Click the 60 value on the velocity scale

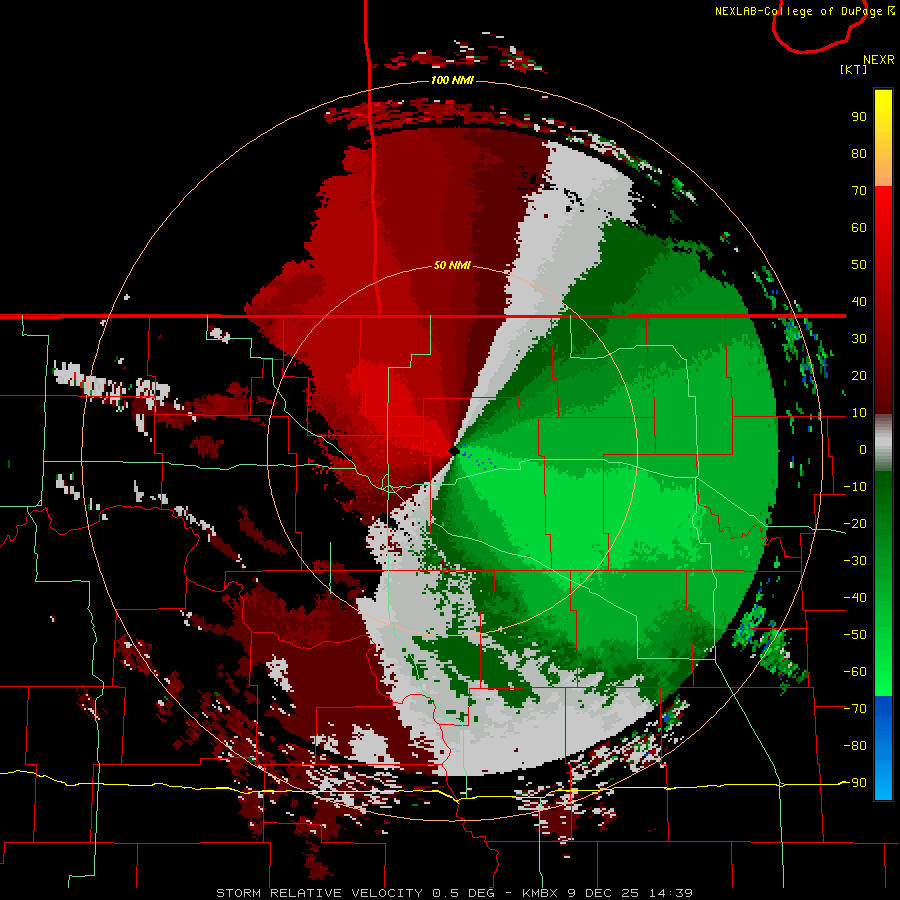[859, 228]
